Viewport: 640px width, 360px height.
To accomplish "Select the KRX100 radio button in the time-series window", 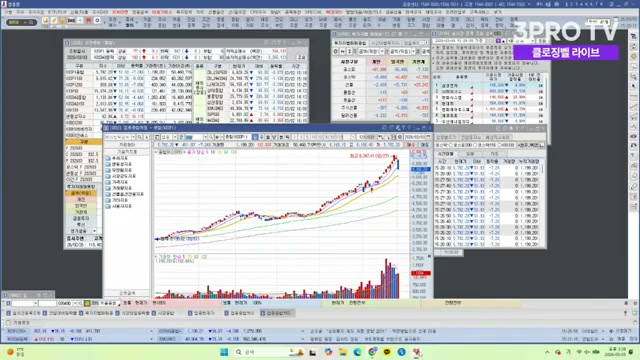I will [500, 145].
